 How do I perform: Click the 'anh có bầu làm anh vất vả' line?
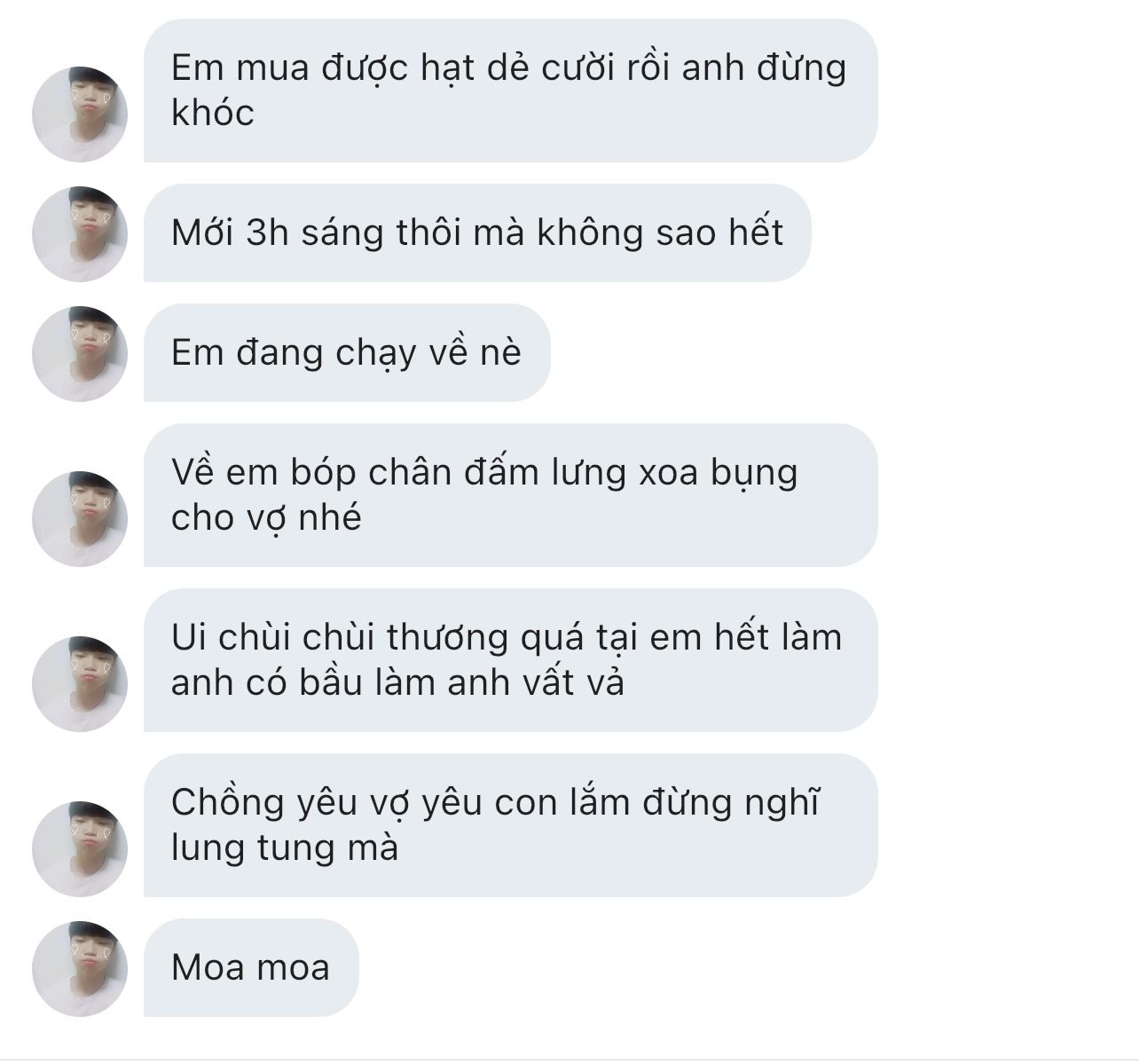(397, 682)
